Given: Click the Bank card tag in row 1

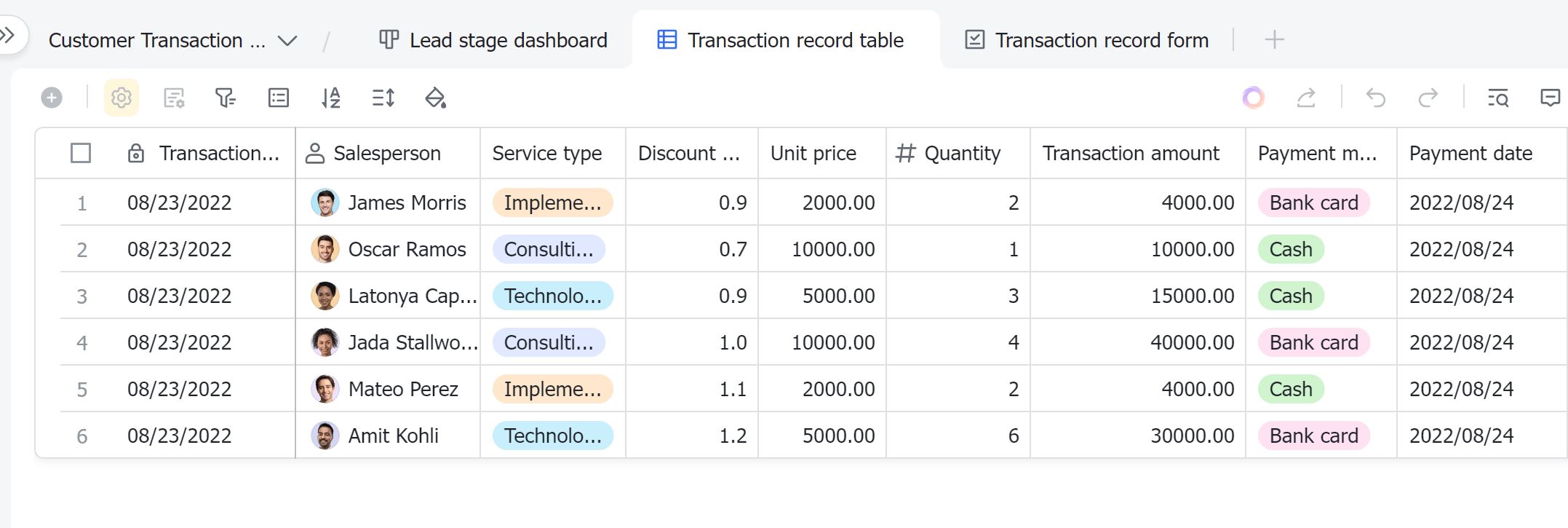Looking at the screenshot, I should tap(1313, 202).
